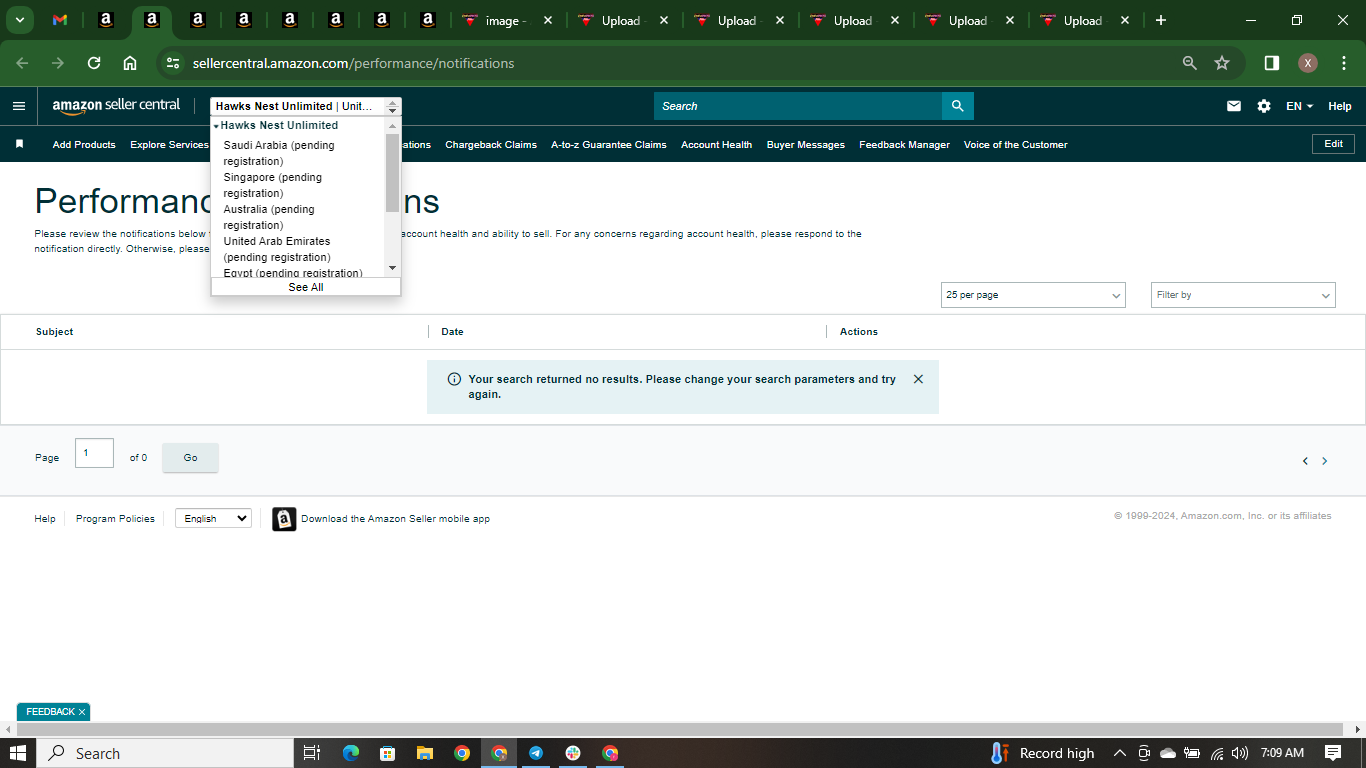Show hidden system tray icons
Screen dimensions: 1366x768
[1119, 753]
